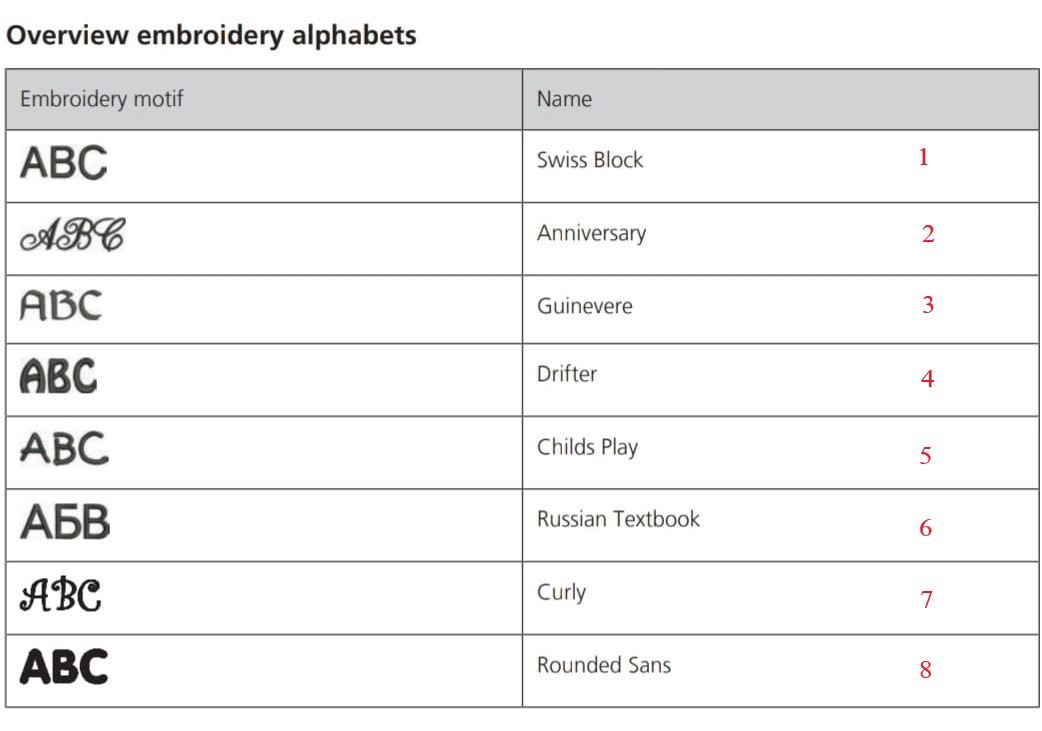Pick the Rounded Sans bold ABC motif

tap(64, 667)
